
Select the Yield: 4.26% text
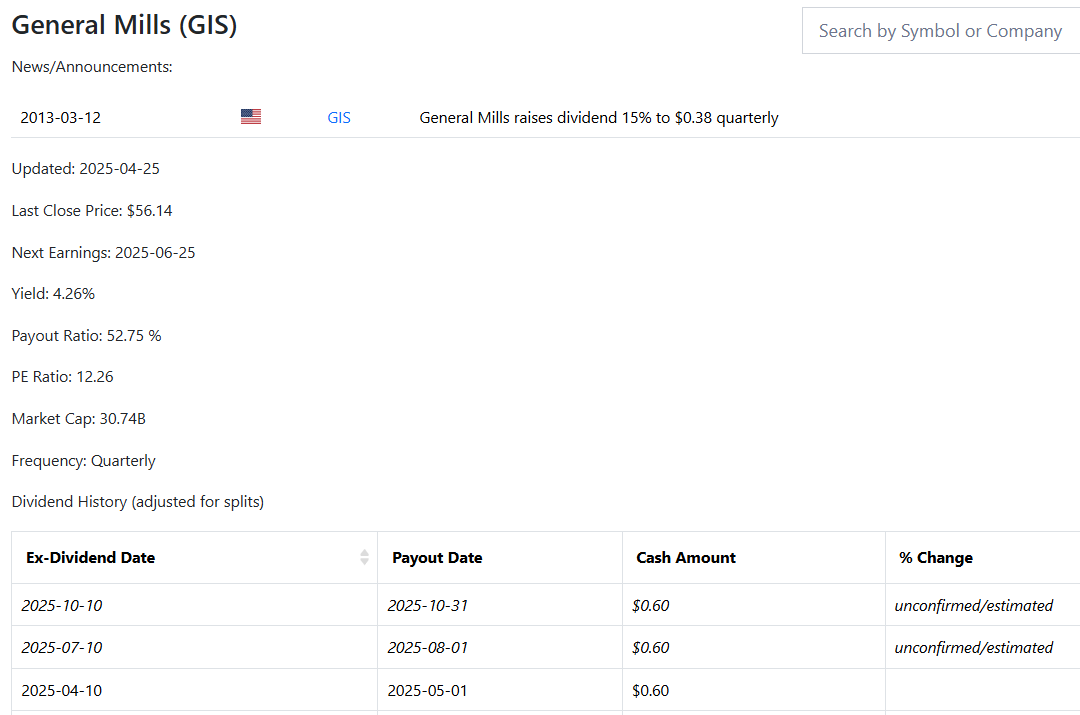coord(53,294)
